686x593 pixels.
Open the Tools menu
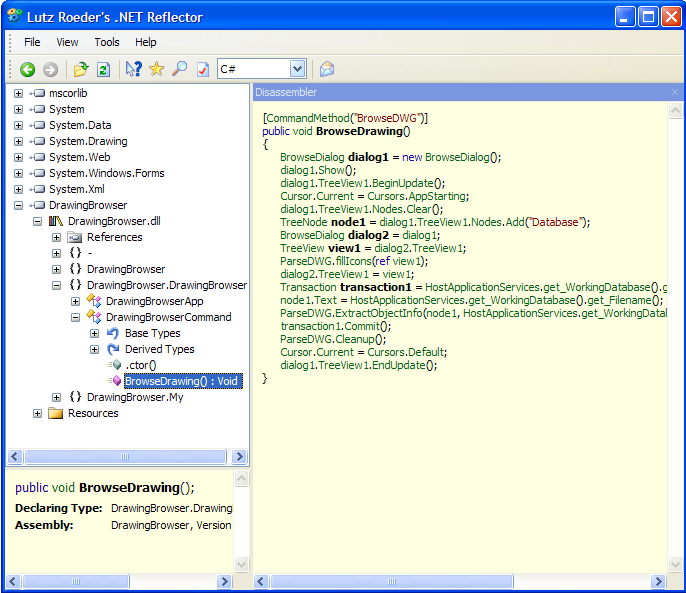point(107,42)
